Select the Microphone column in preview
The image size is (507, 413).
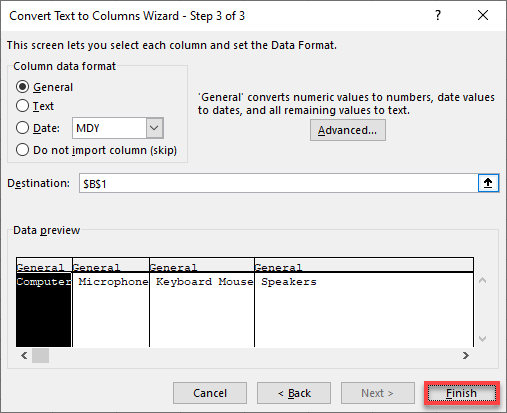pyautogui.click(x=111, y=302)
